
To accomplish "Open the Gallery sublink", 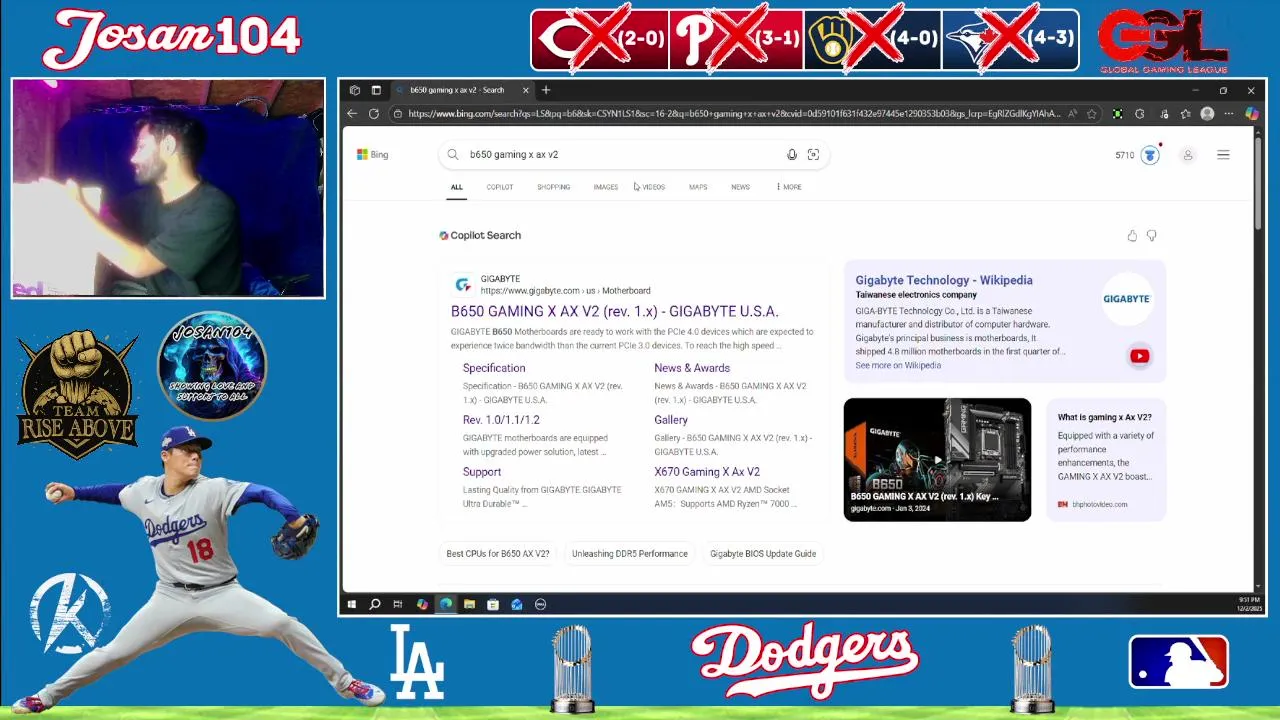I will 671,420.
